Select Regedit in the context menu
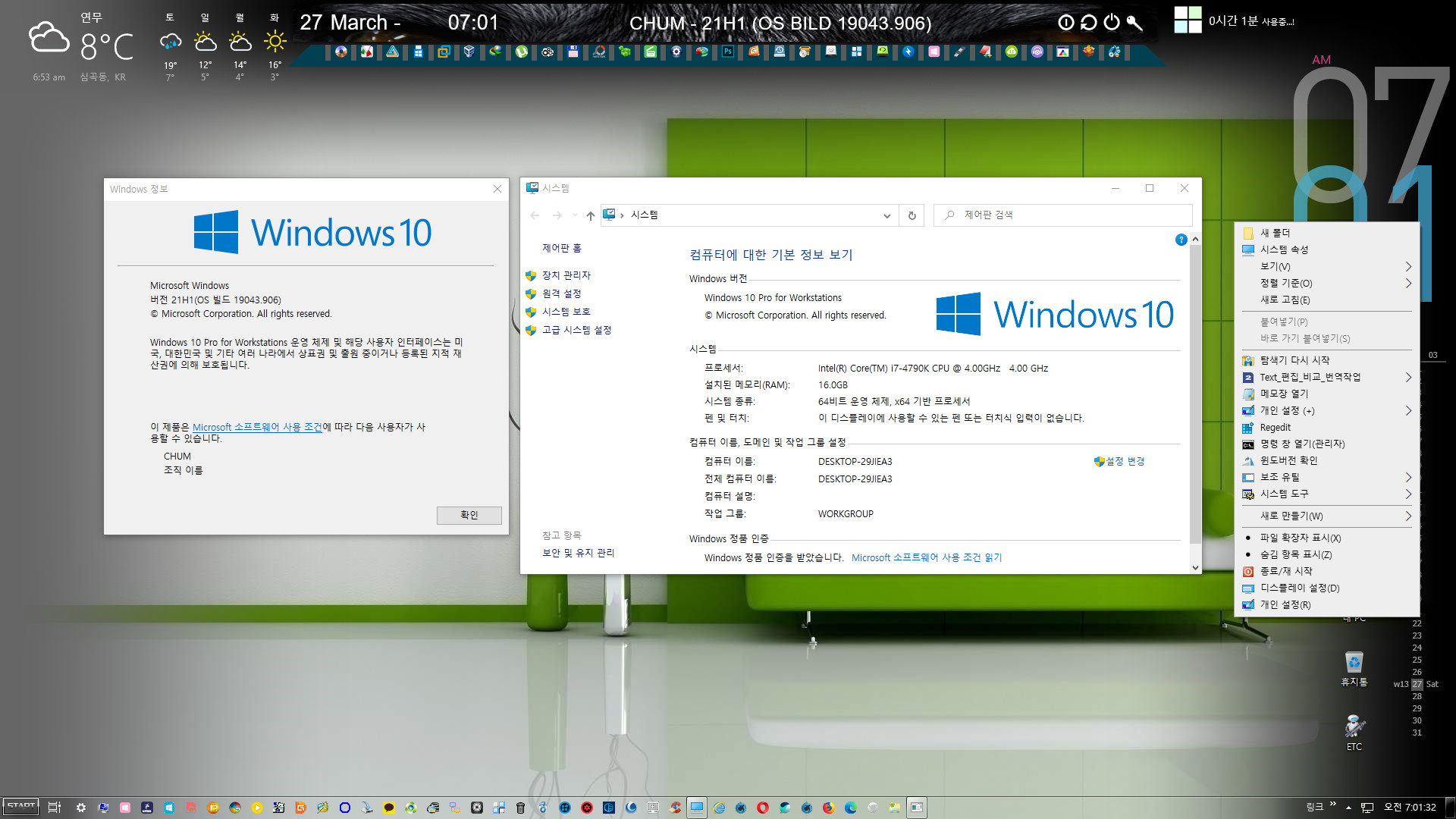Viewport: 1456px width, 819px height. pos(1326,427)
